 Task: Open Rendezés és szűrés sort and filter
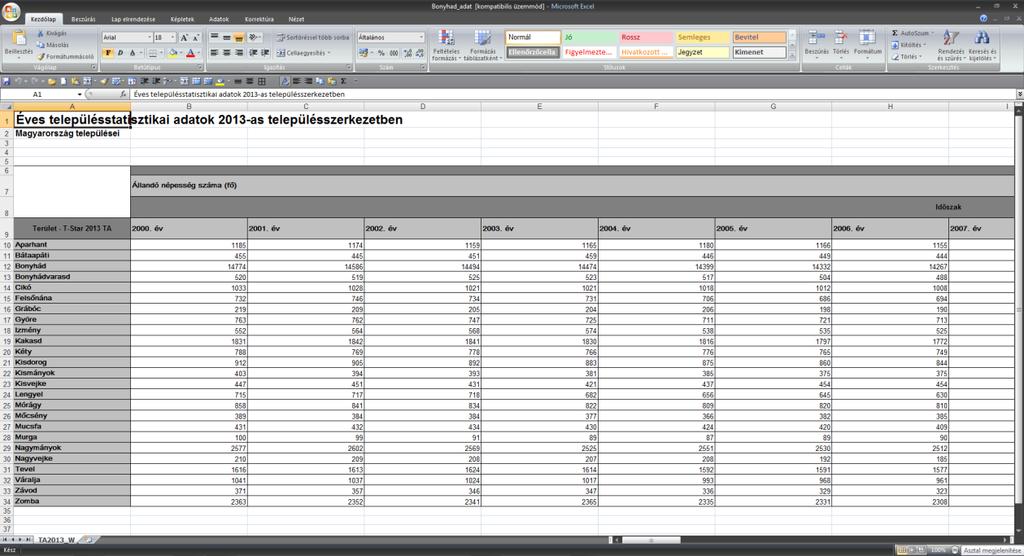(x=951, y=45)
